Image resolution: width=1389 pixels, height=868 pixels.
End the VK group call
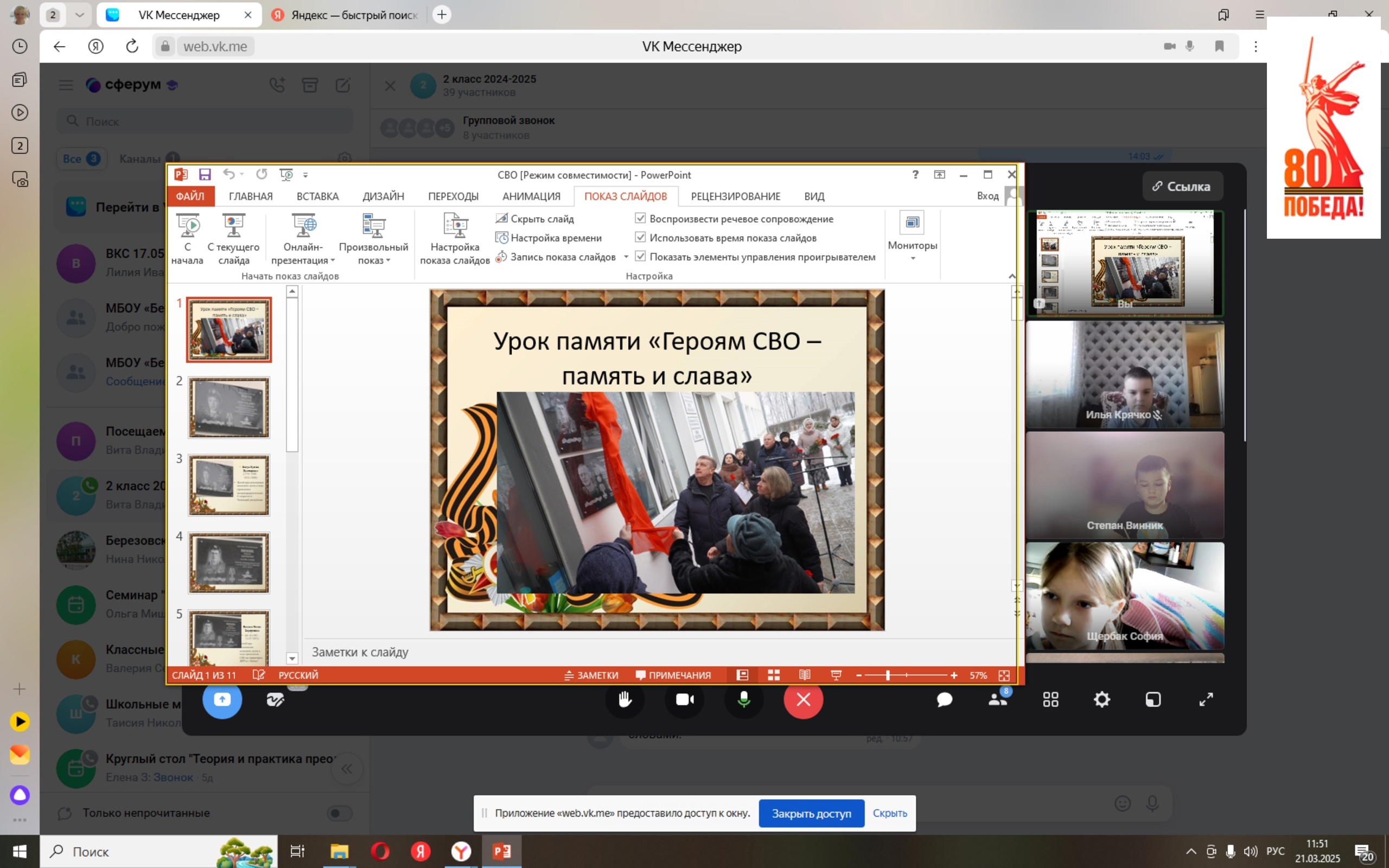point(804,699)
